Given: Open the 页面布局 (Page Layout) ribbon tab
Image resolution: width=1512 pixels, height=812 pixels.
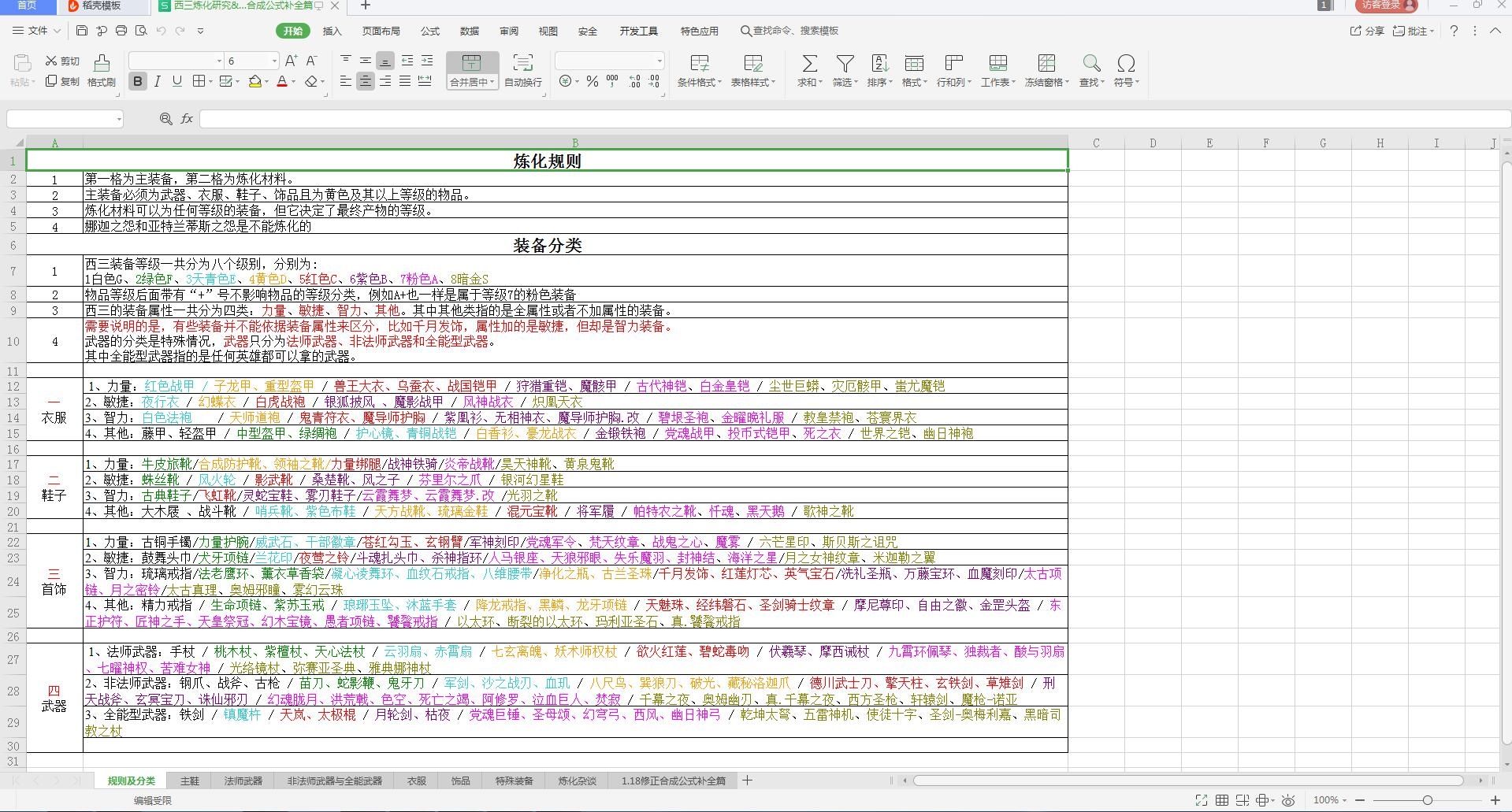Looking at the screenshot, I should [x=381, y=31].
